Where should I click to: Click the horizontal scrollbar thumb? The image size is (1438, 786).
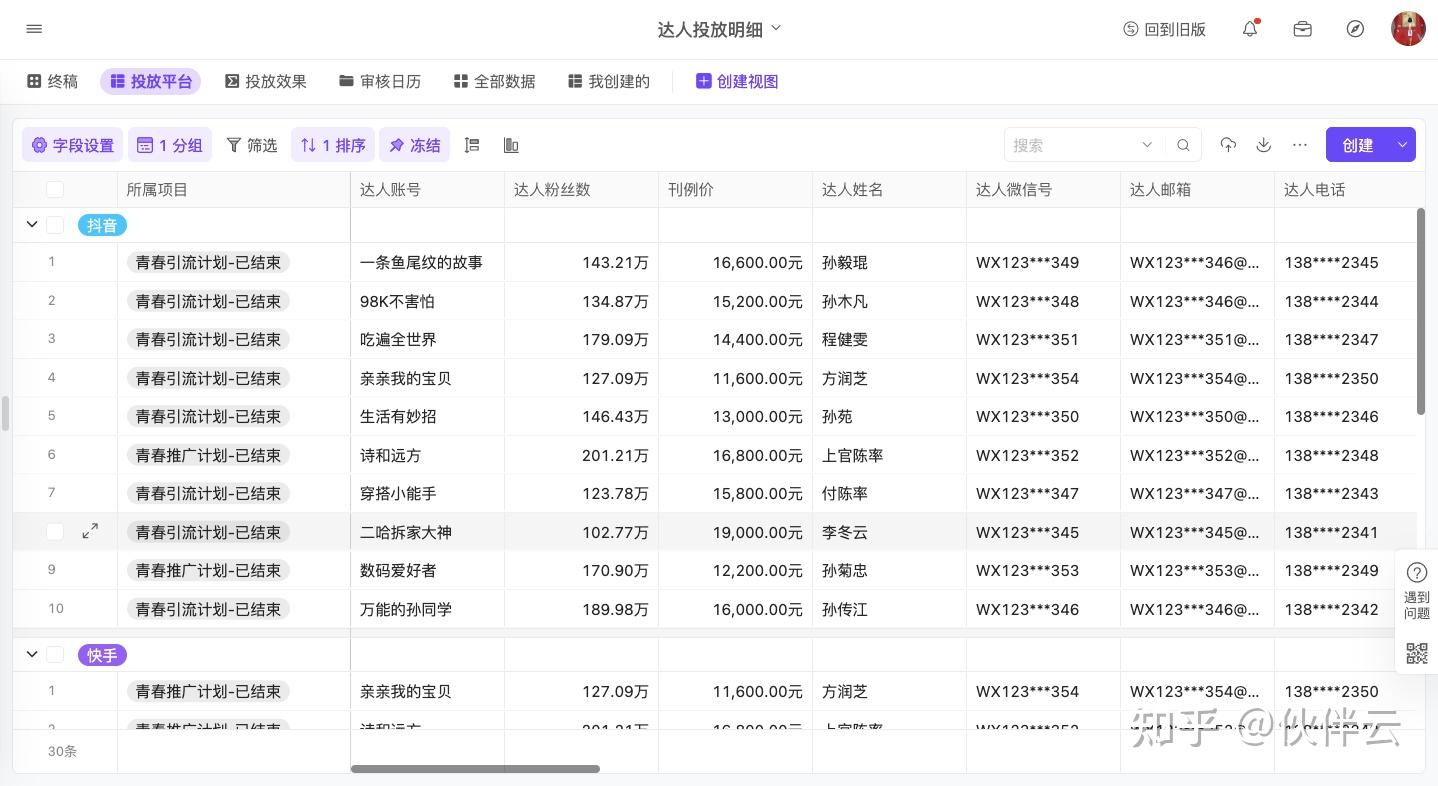pyautogui.click(x=475, y=769)
